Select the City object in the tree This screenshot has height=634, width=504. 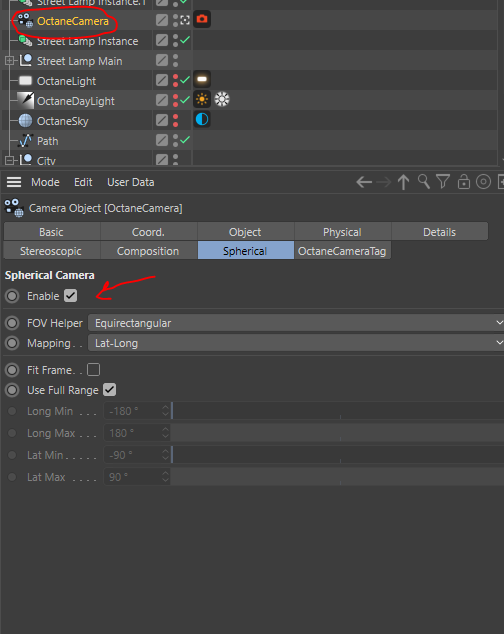click(46, 161)
